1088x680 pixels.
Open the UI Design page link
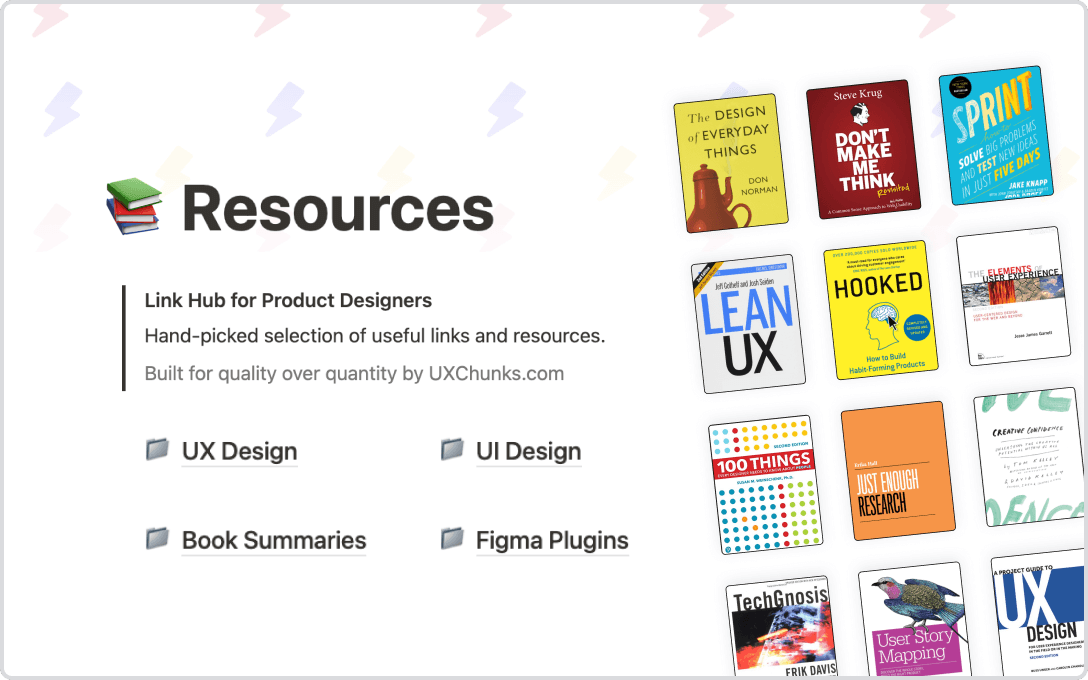point(529,452)
